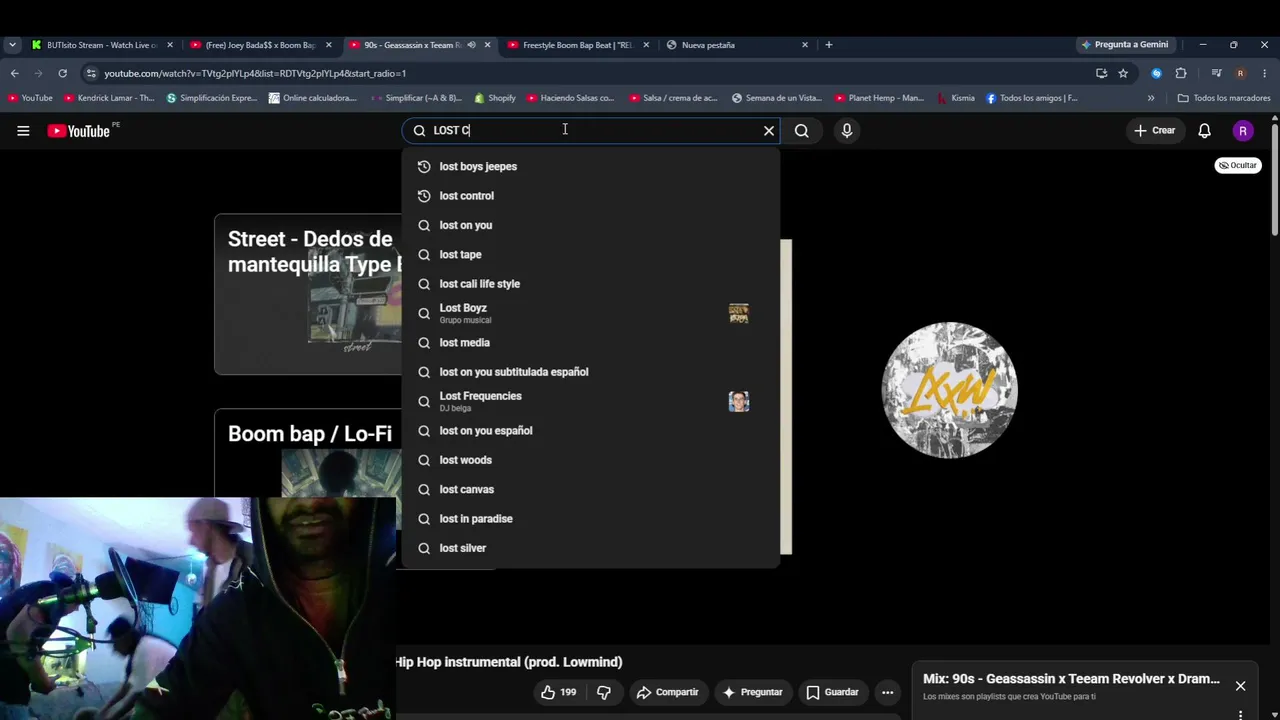Screen dimensions: 1280x720
Task: Choose the 'lost tape' suggestion
Action: point(590,255)
